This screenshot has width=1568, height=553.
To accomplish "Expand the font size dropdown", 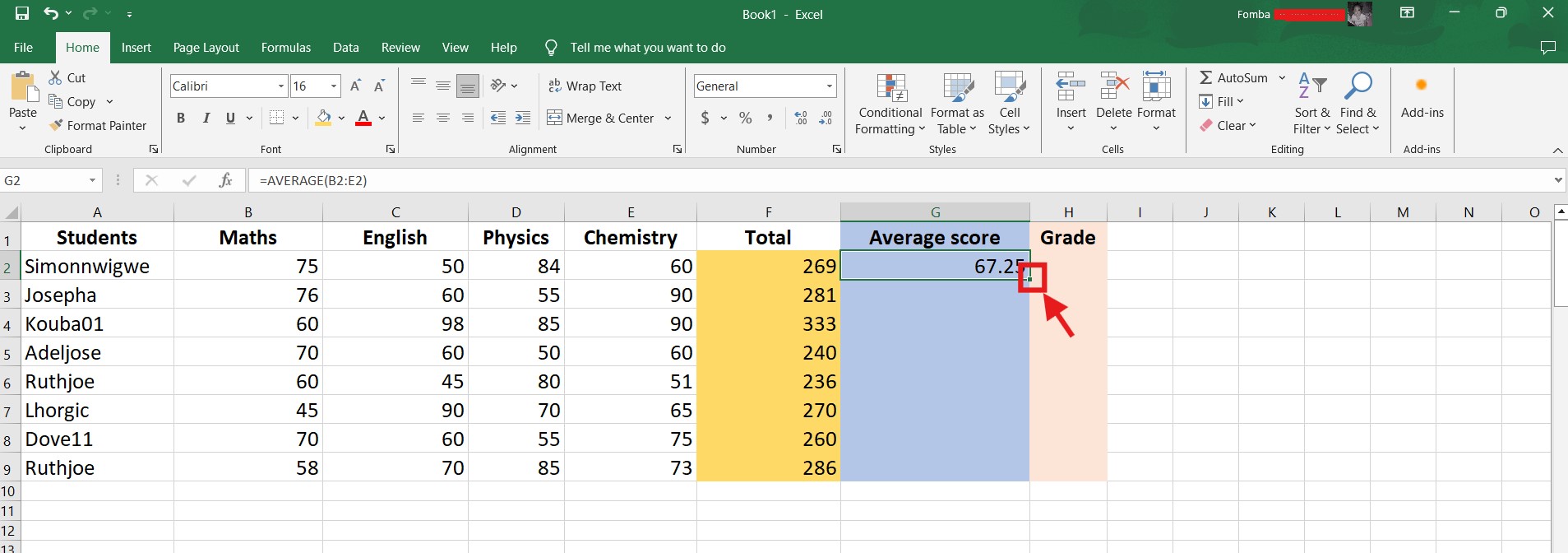I will pyautogui.click(x=334, y=86).
